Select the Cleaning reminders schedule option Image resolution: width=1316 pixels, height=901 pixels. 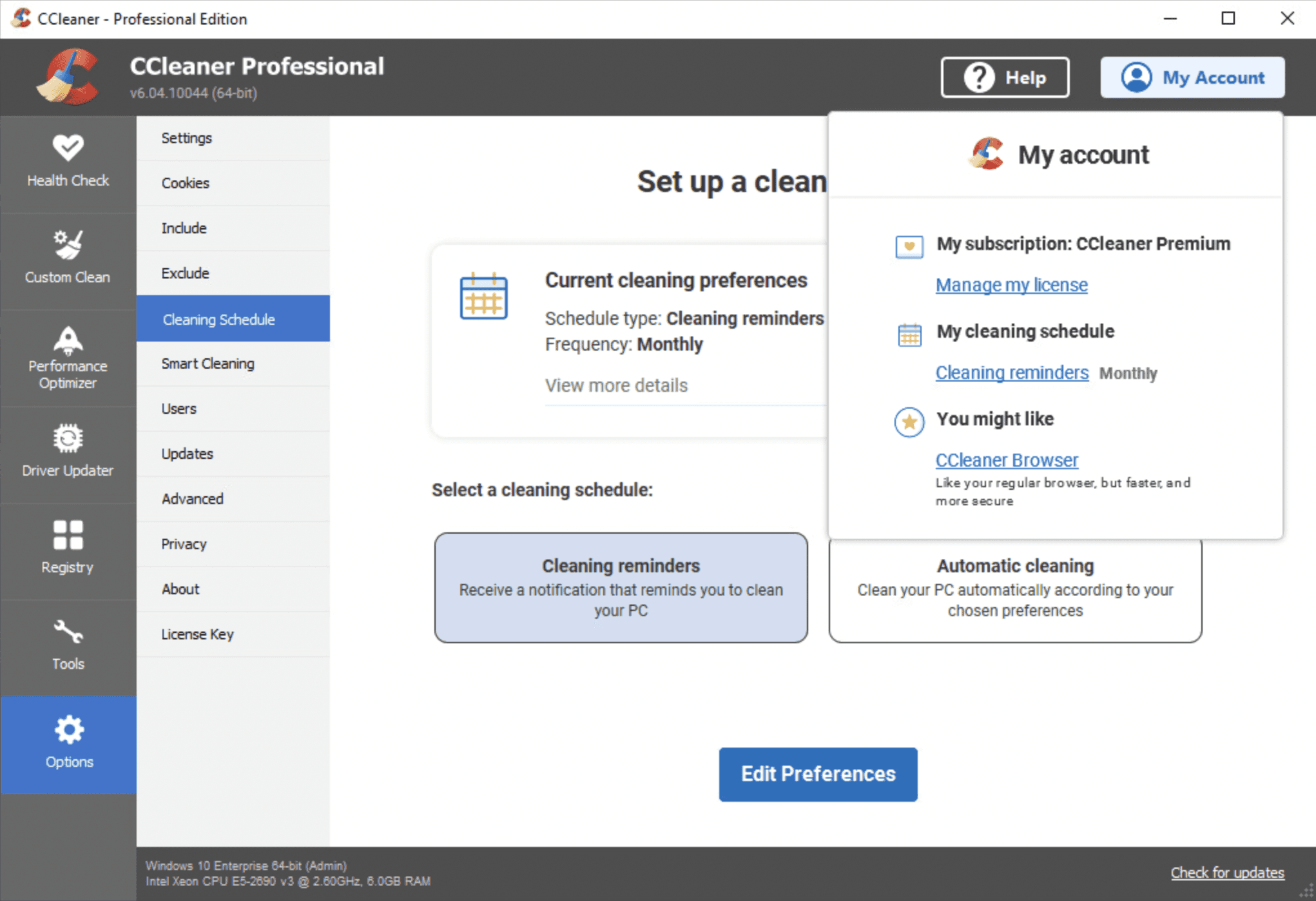[621, 587]
